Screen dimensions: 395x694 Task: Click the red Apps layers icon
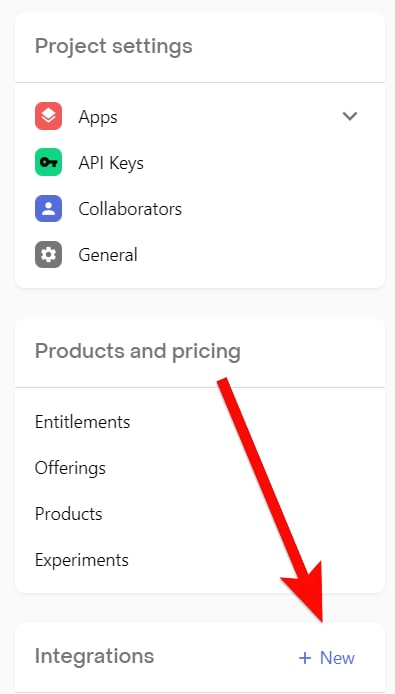48,116
